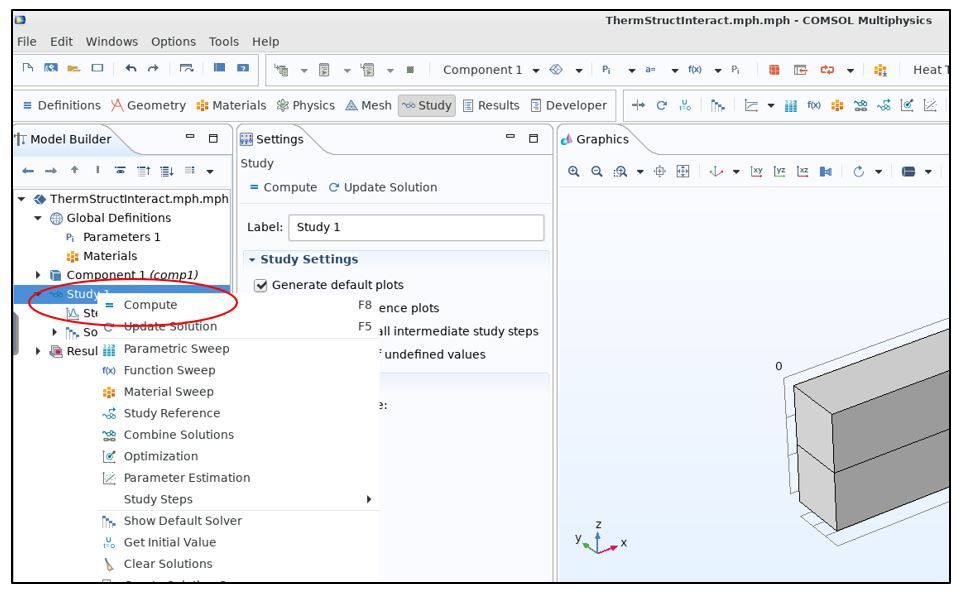This screenshot has height=595, width=958.
Task: Click the Zoom Box icon in Graphics toolbar
Action: click(621, 172)
